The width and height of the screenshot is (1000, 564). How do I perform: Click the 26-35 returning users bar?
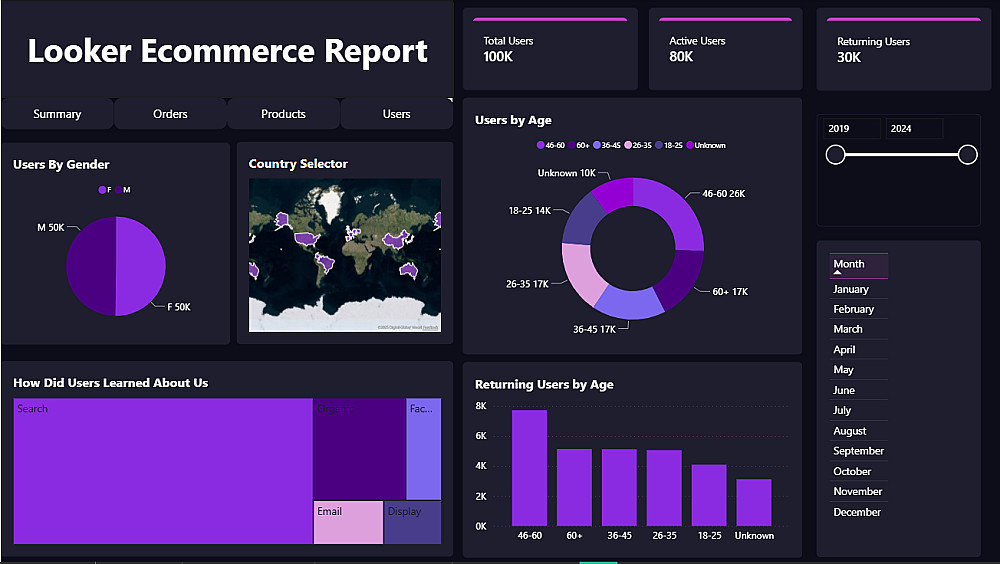(x=664, y=488)
